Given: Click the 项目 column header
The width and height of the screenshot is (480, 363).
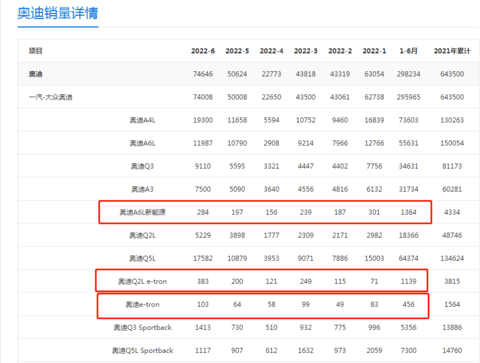Looking at the screenshot, I should [x=36, y=51].
